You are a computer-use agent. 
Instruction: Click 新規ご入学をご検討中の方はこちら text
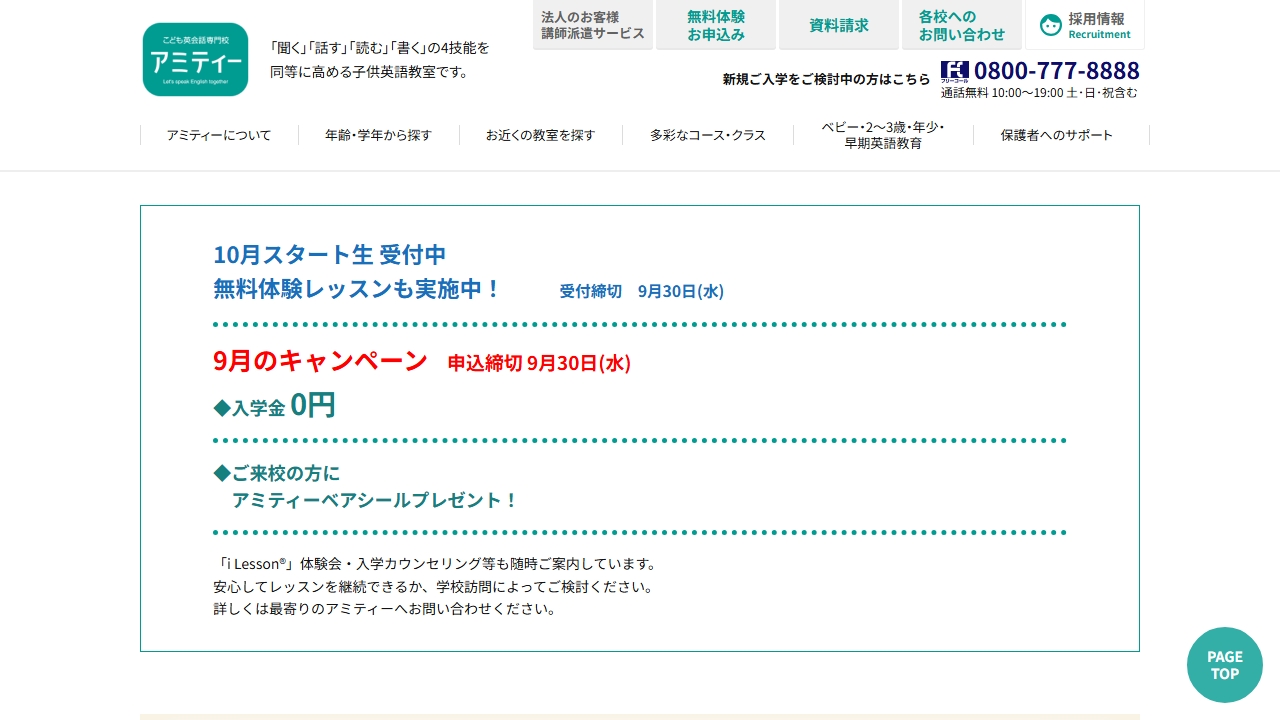[826, 79]
